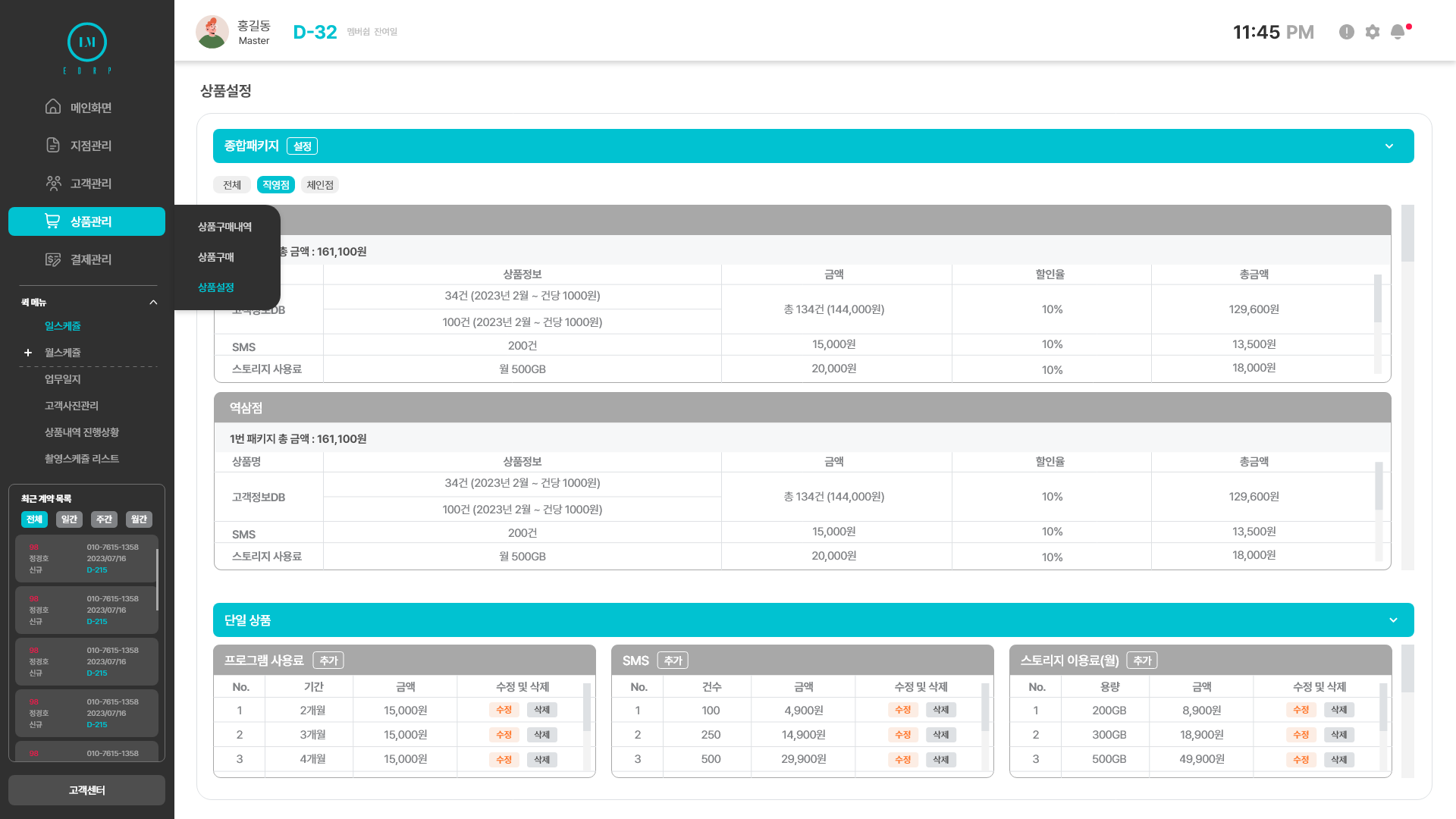Viewport: 1456px width, 819px height.
Task: Click the plus icon beside 월스케줄
Action: coord(28,353)
